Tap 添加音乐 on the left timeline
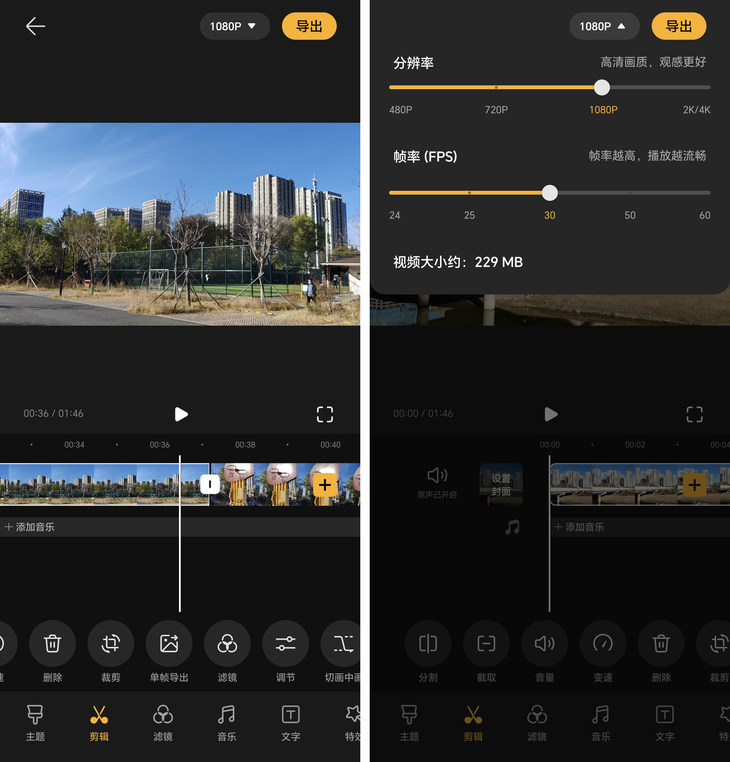Viewport: 730px width, 762px height. (30, 527)
